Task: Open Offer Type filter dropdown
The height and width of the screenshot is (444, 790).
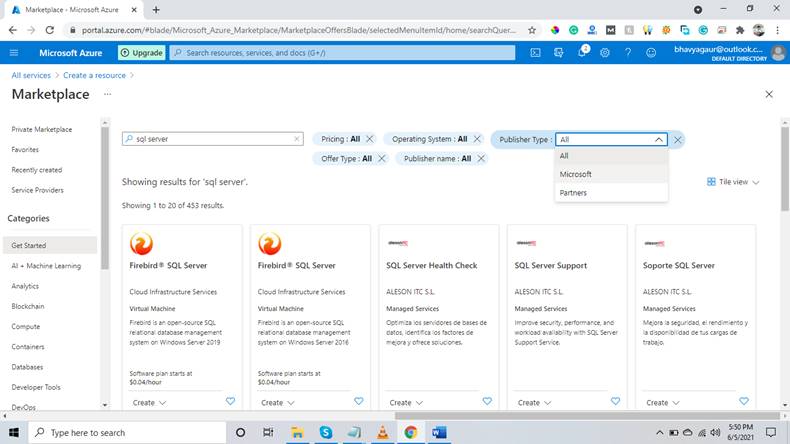Action: point(347,158)
